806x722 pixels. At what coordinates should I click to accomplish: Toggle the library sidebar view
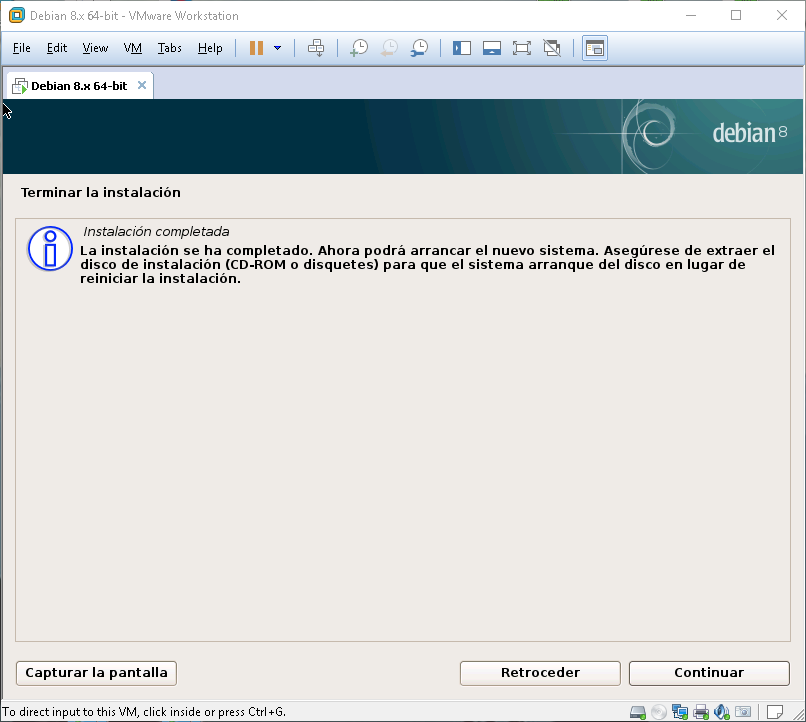pos(462,48)
